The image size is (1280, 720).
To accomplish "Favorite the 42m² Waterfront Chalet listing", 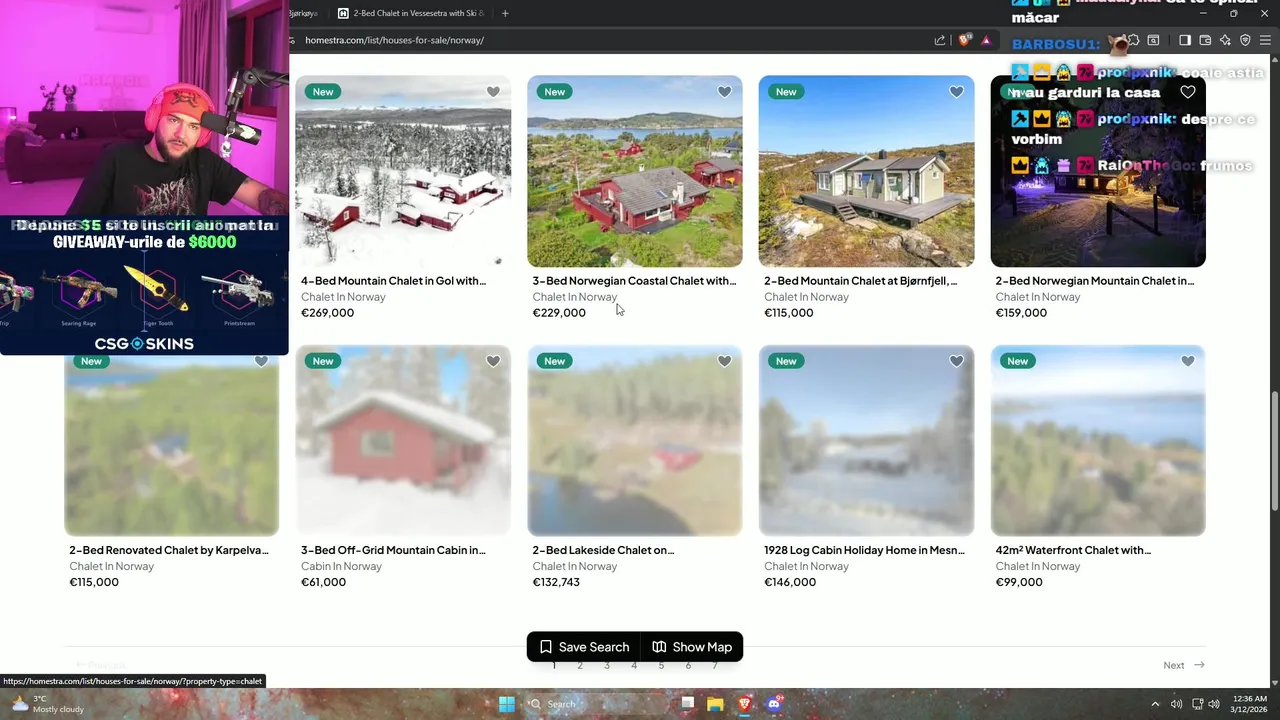I will (1187, 361).
